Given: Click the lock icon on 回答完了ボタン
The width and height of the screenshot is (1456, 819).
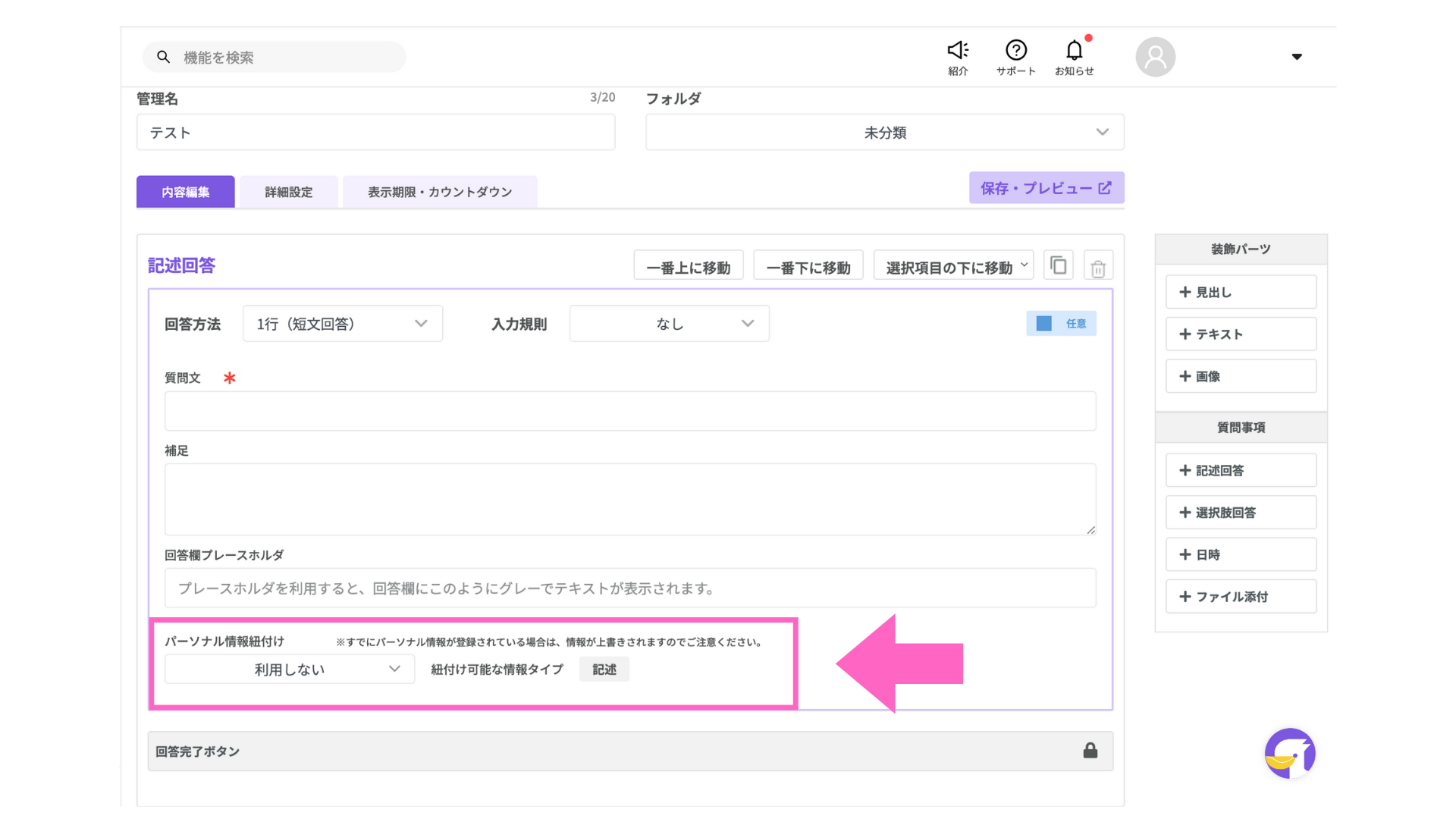Looking at the screenshot, I should point(1090,751).
